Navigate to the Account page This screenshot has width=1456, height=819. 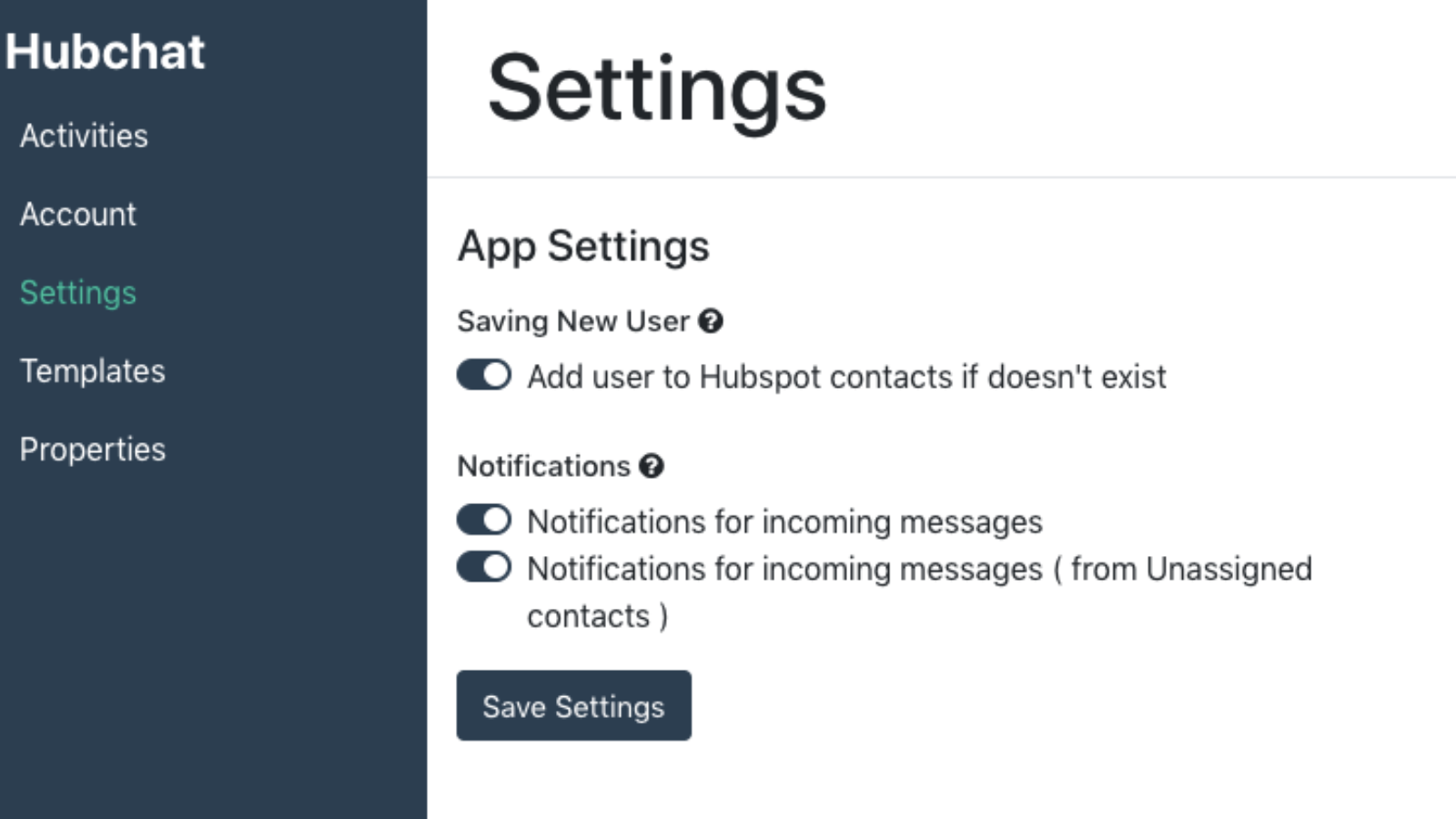click(x=78, y=215)
